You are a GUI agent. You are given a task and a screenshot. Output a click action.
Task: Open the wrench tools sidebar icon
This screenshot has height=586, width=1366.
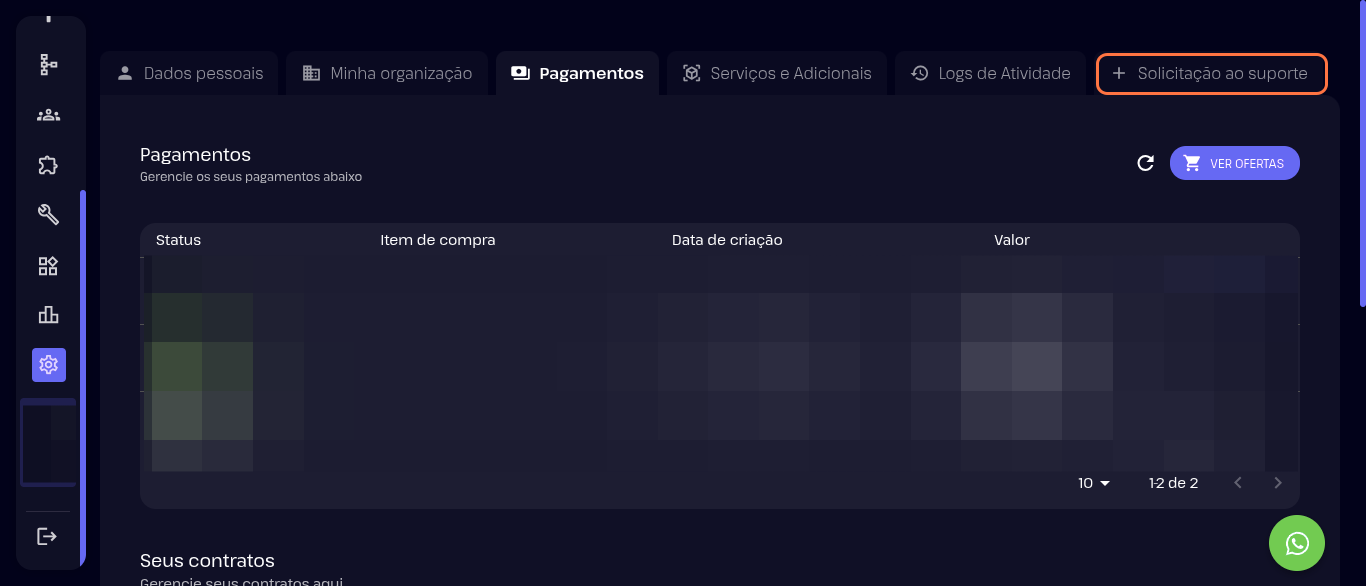pyautogui.click(x=48, y=214)
